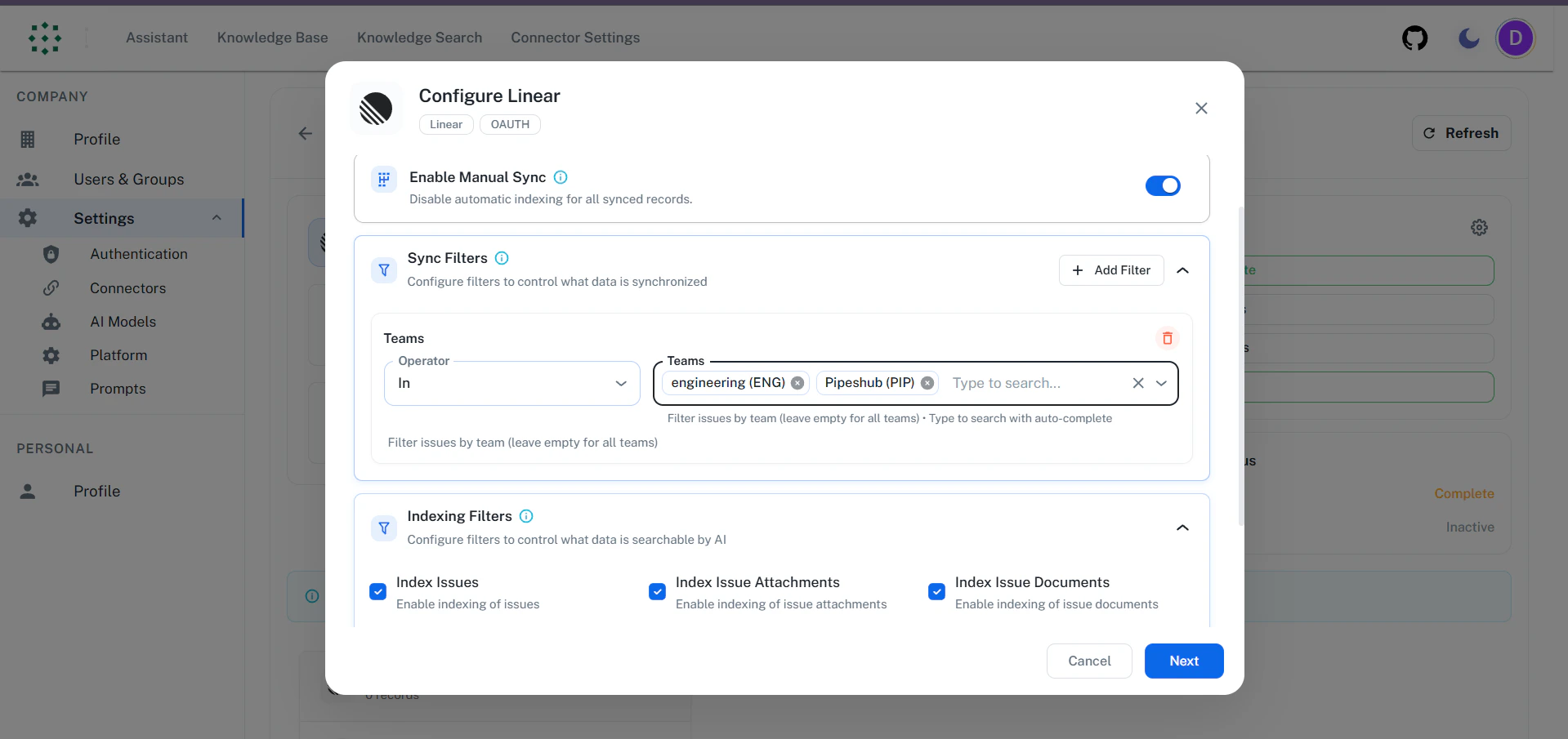Open connector settings gear icon
The image size is (1568, 739).
coord(1479,227)
